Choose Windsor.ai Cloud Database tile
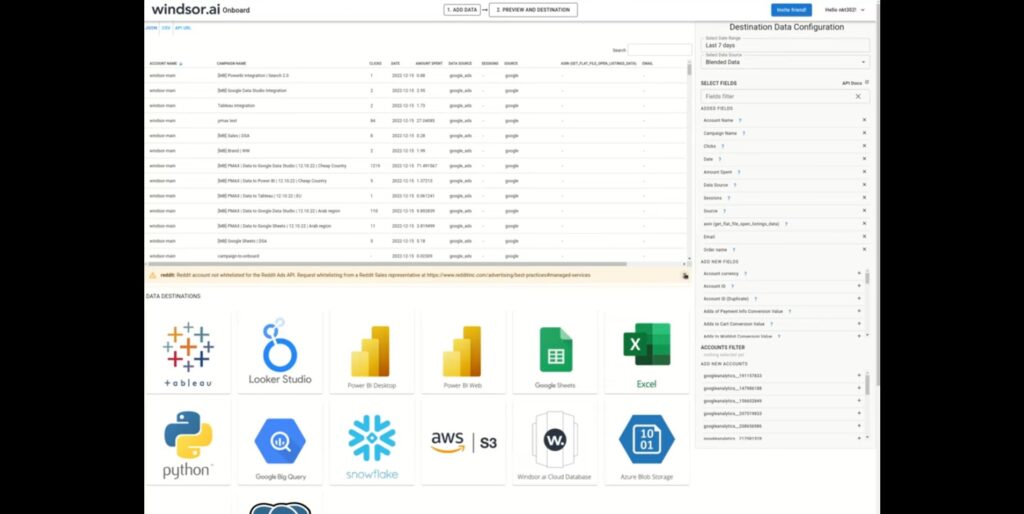 point(555,443)
